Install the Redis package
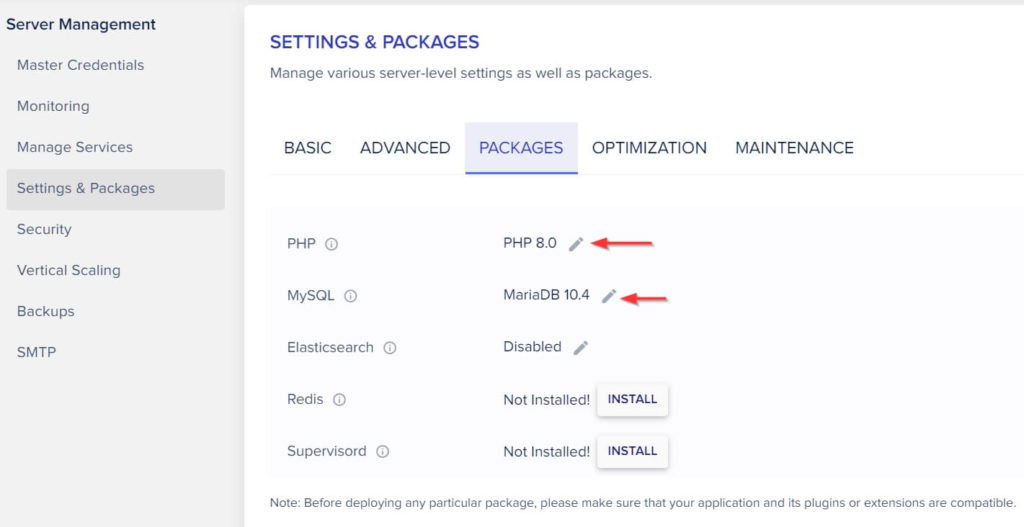 (x=632, y=399)
